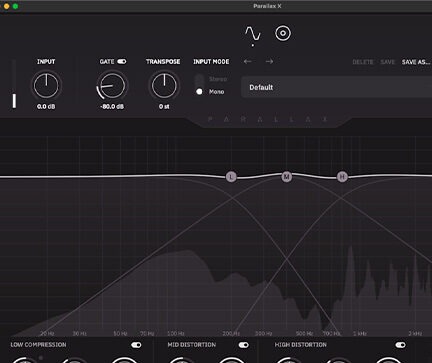Click the Low Compression section label
The height and width of the screenshot is (363, 432).
38,345
